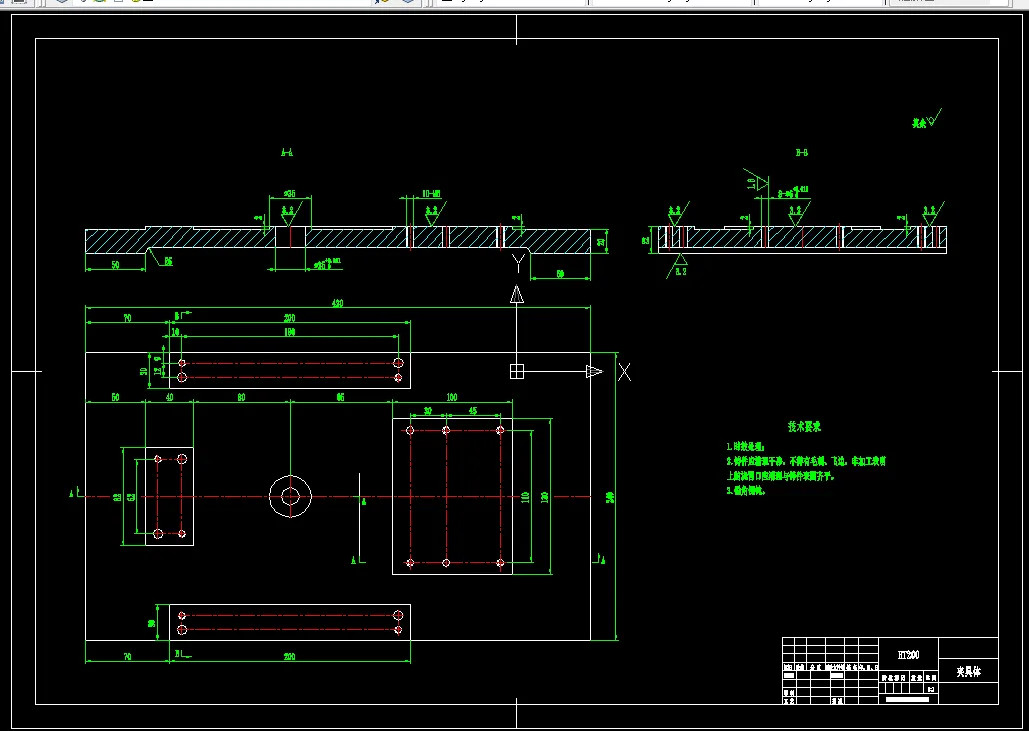Click the third technical requirement line '3.'
This screenshot has width=1029, height=731.
(x=746, y=490)
